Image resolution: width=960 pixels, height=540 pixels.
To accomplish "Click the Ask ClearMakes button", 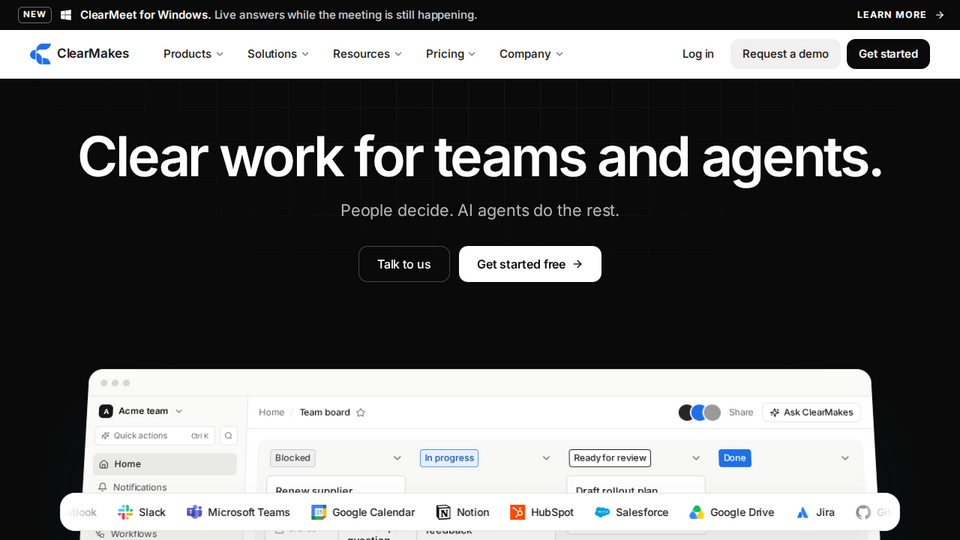I will tap(812, 413).
